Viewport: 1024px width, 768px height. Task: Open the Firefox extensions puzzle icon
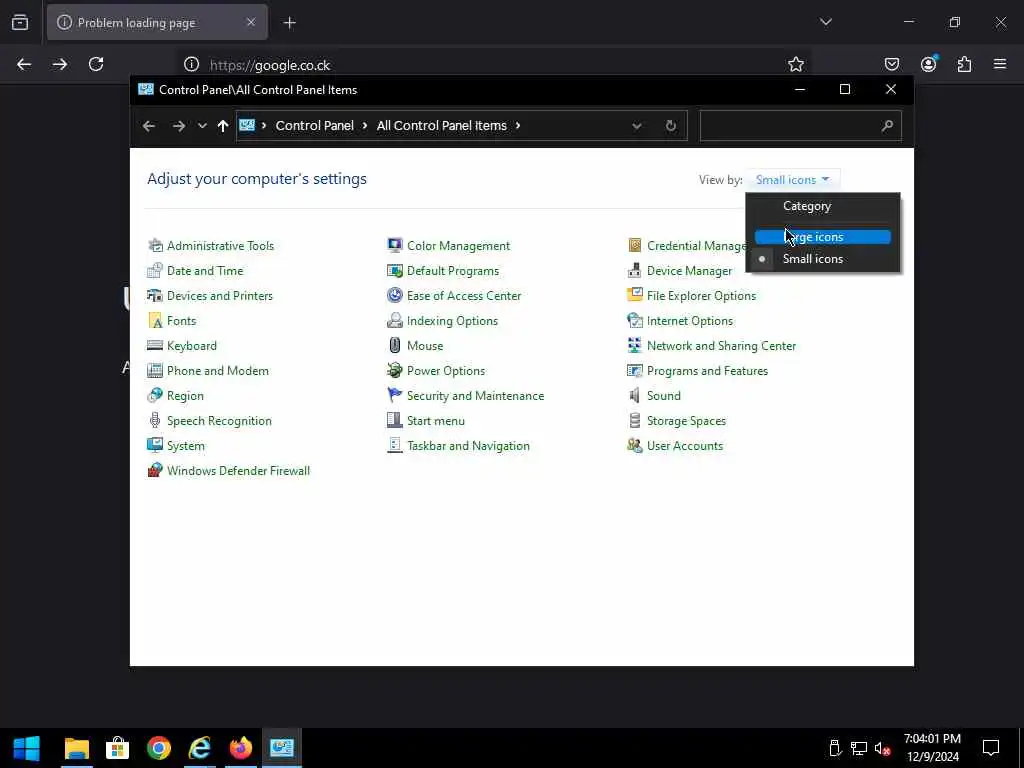pyautogui.click(x=964, y=64)
